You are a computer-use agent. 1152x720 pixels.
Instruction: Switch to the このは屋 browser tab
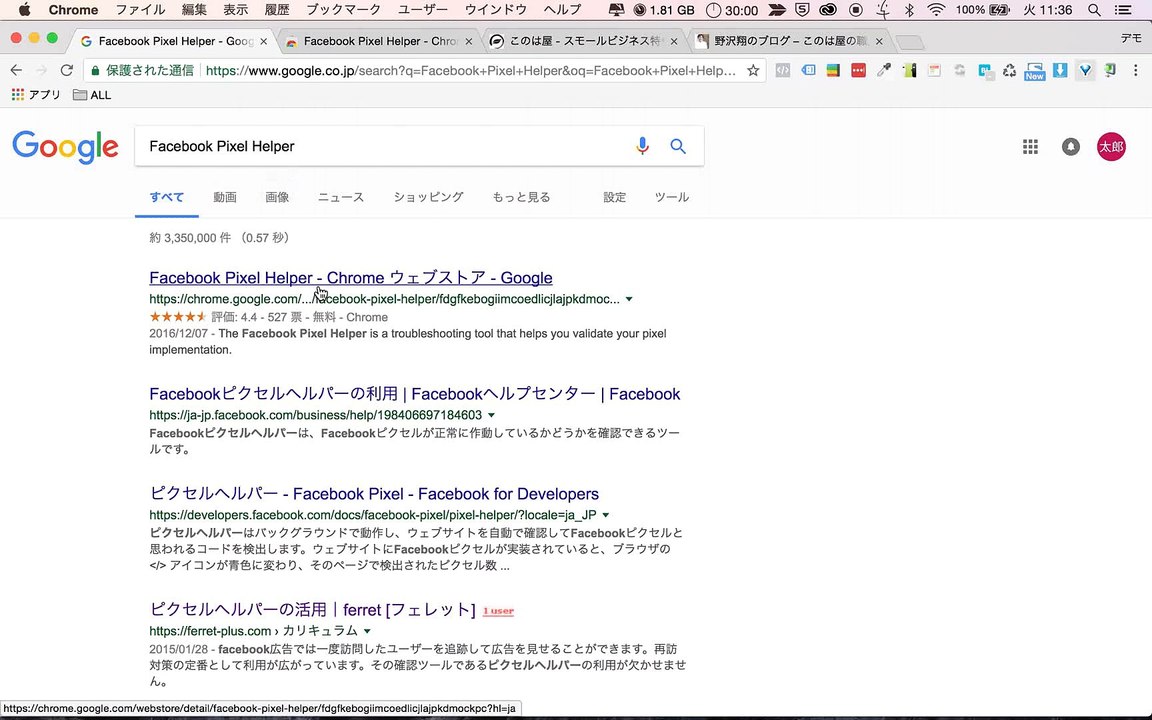[585, 41]
